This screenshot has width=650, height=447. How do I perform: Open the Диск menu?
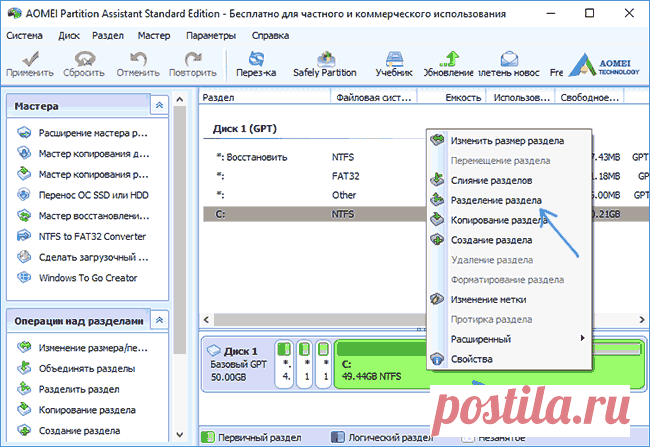(x=69, y=36)
